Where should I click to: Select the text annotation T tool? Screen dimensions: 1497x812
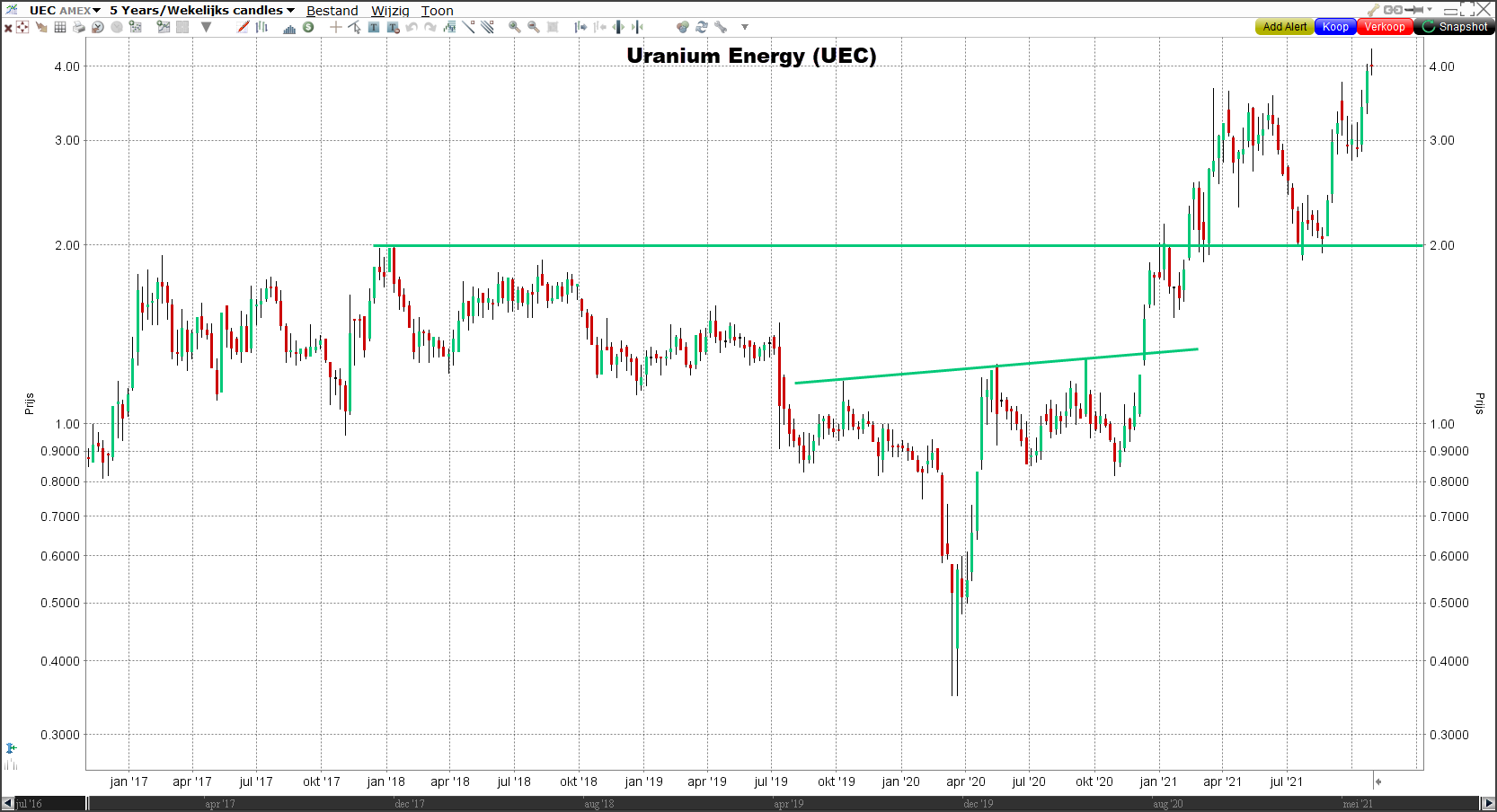pyautogui.click(x=374, y=27)
